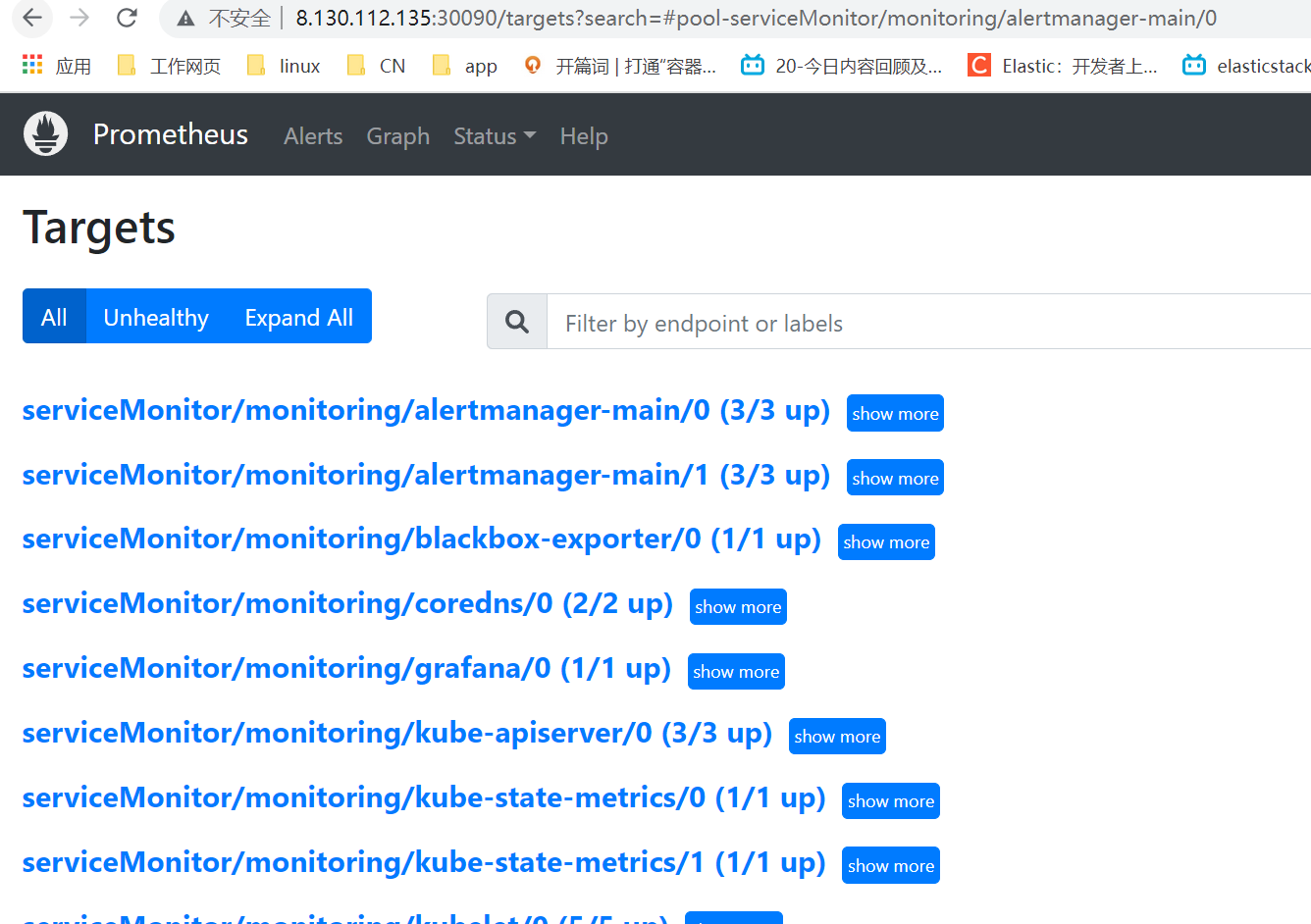Click the Prometheus flame logo
This screenshot has height=924, width=1311.
tap(46, 134)
